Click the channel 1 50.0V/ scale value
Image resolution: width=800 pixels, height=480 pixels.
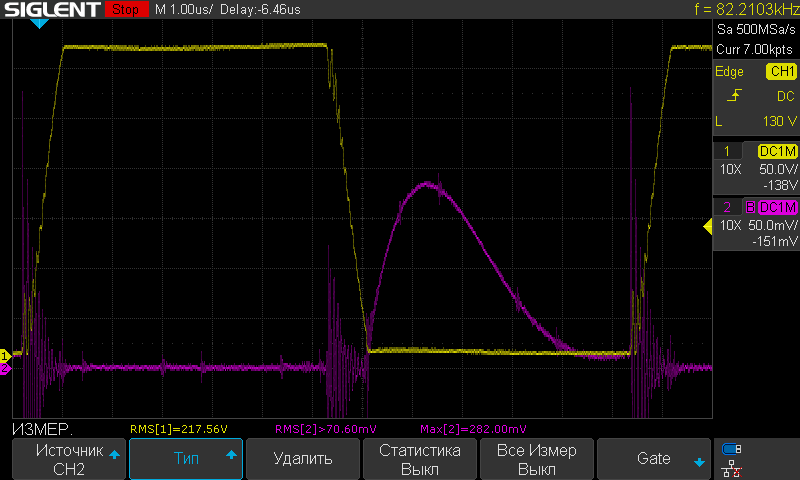778,169
